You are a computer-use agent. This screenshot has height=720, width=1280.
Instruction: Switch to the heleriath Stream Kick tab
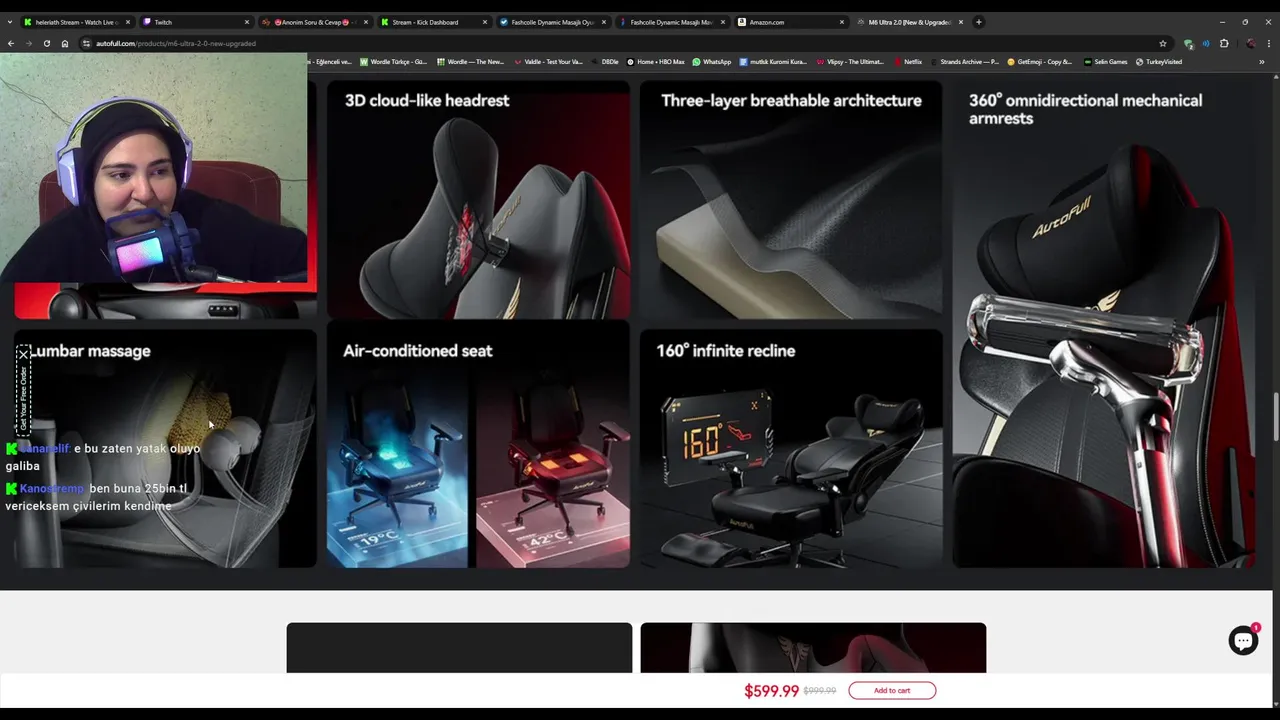click(75, 22)
